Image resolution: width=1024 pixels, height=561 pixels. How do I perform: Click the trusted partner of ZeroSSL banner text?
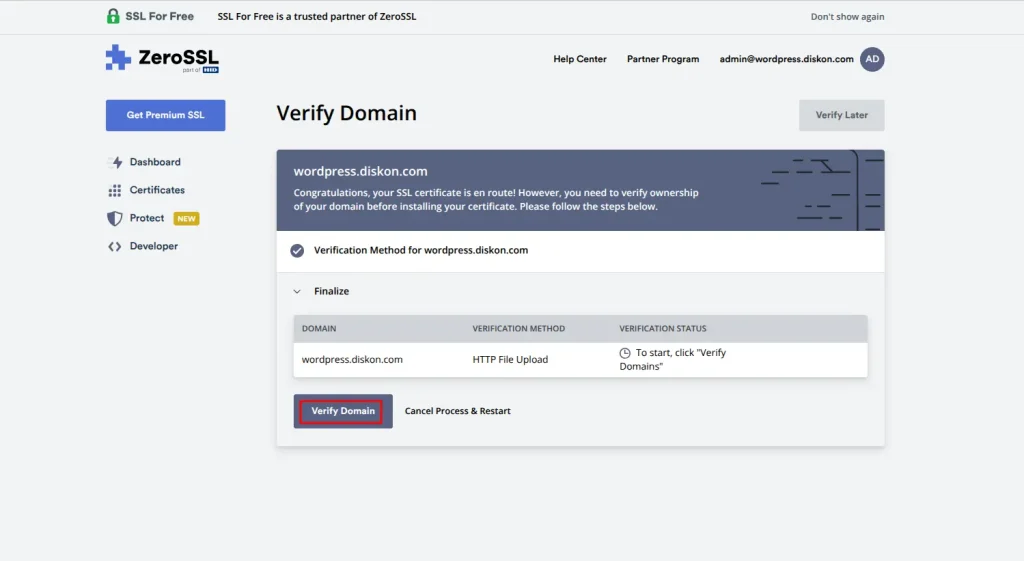tap(317, 16)
